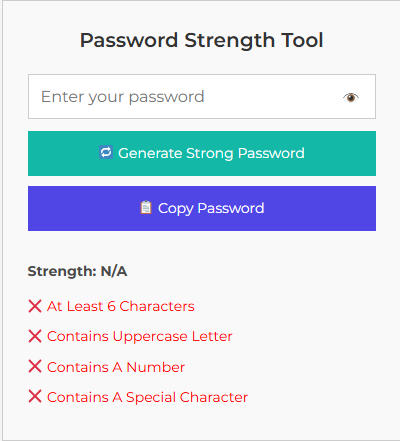Select the Contains A Special Character requirement text
This screenshot has width=400, height=441.
point(147,397)
